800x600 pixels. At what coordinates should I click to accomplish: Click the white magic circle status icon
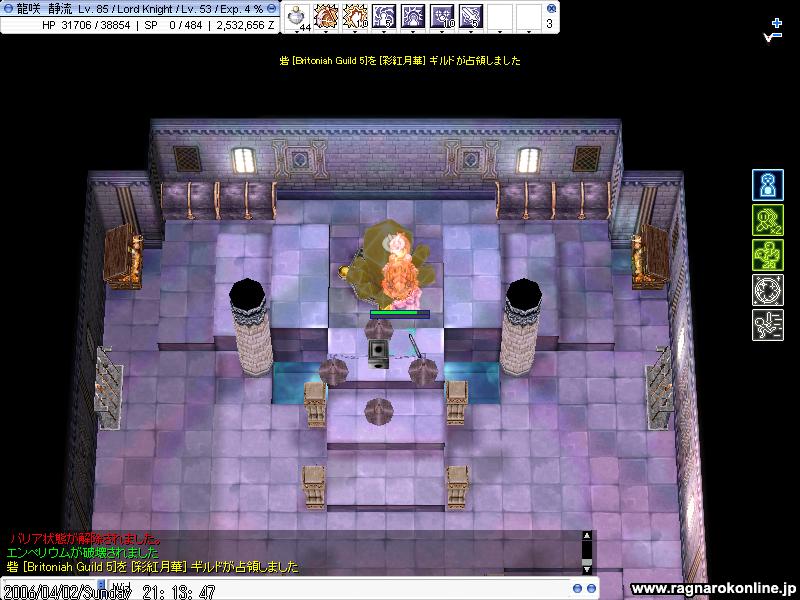(x=768, y=290)
